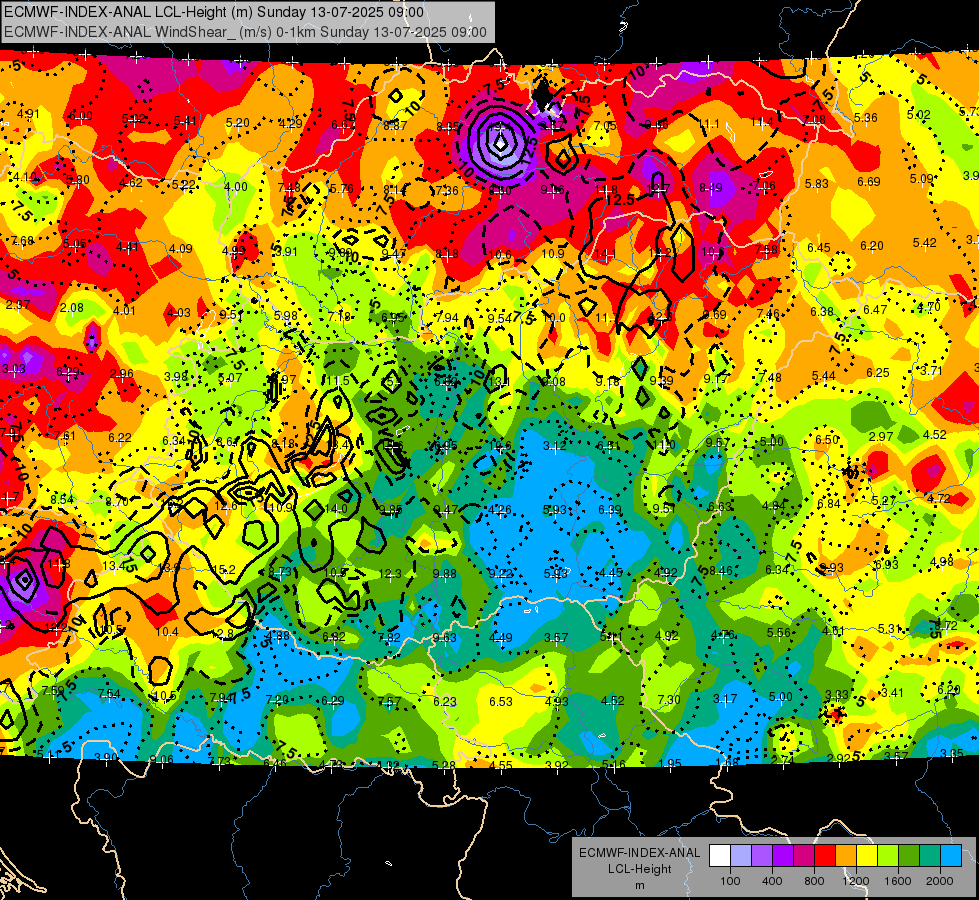This screenshot has width=979, height=900.
Task: Click the wind shear value 2.37
Action: pos(18,304)
